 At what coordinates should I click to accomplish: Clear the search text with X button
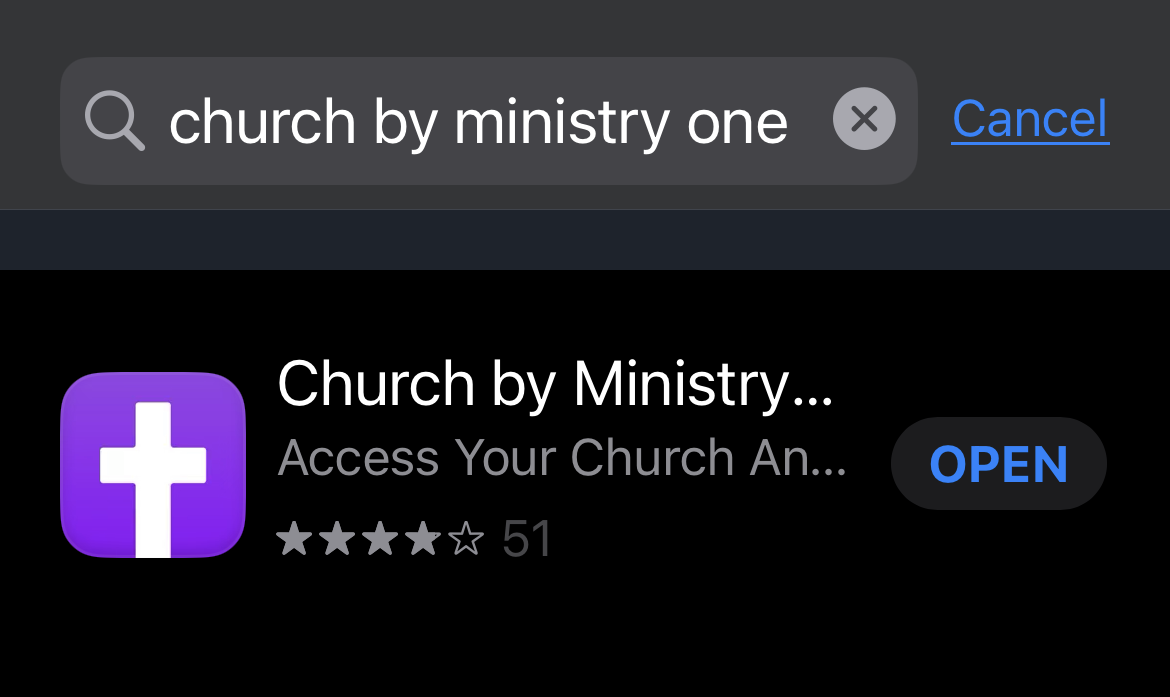tap(864, 120)
